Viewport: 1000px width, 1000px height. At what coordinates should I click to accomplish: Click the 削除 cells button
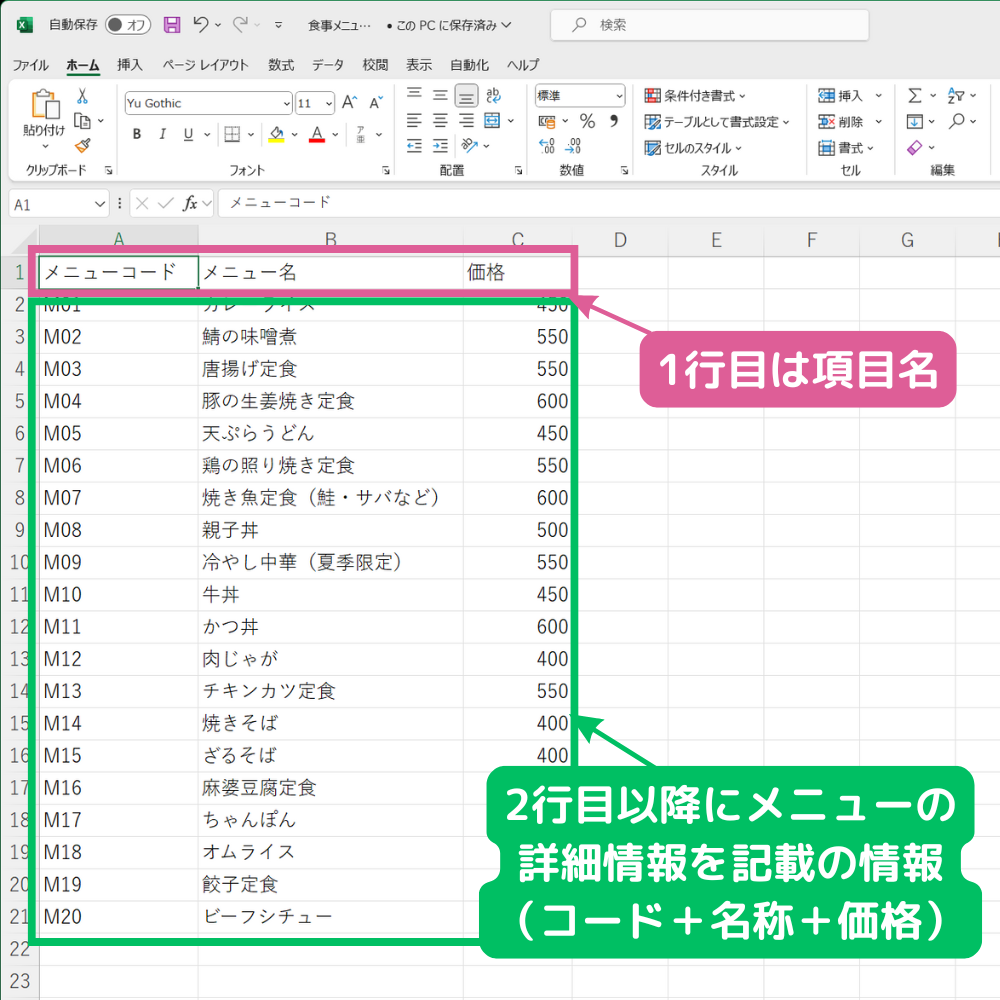841,122
